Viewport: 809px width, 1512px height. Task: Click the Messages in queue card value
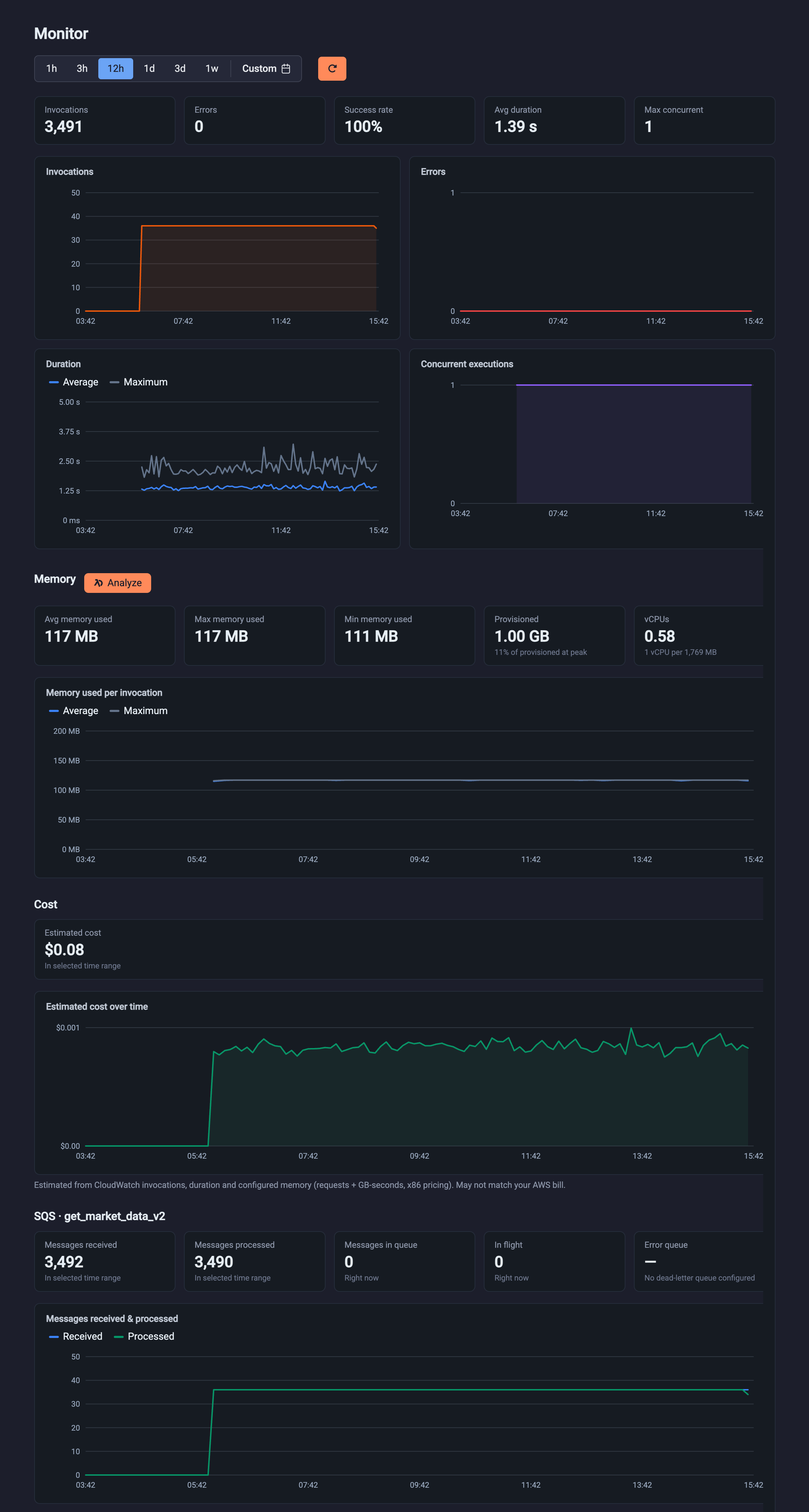(349, 1262)
